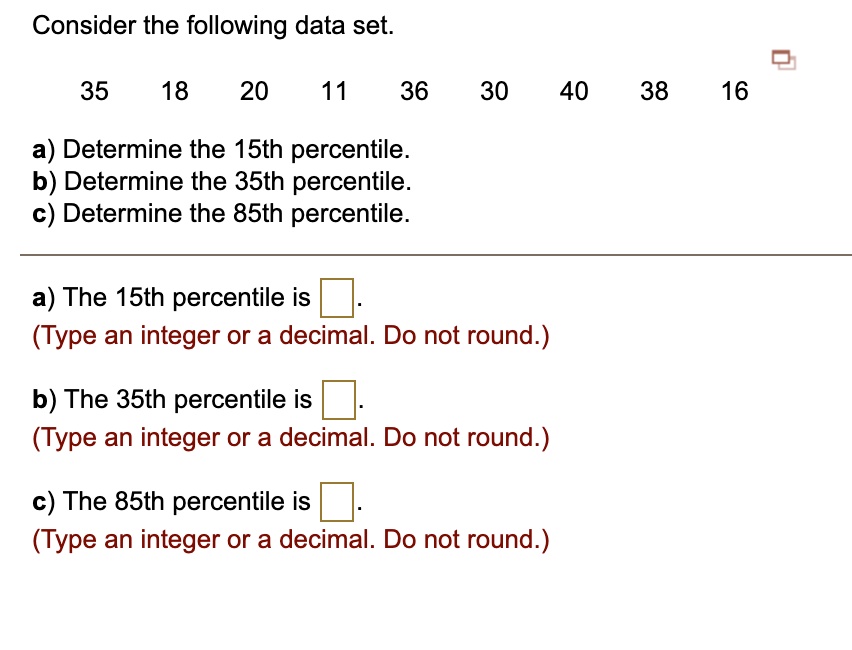Screen dimensions: 852x650
Task: Select the data value 30
Action: pos(494,91)
